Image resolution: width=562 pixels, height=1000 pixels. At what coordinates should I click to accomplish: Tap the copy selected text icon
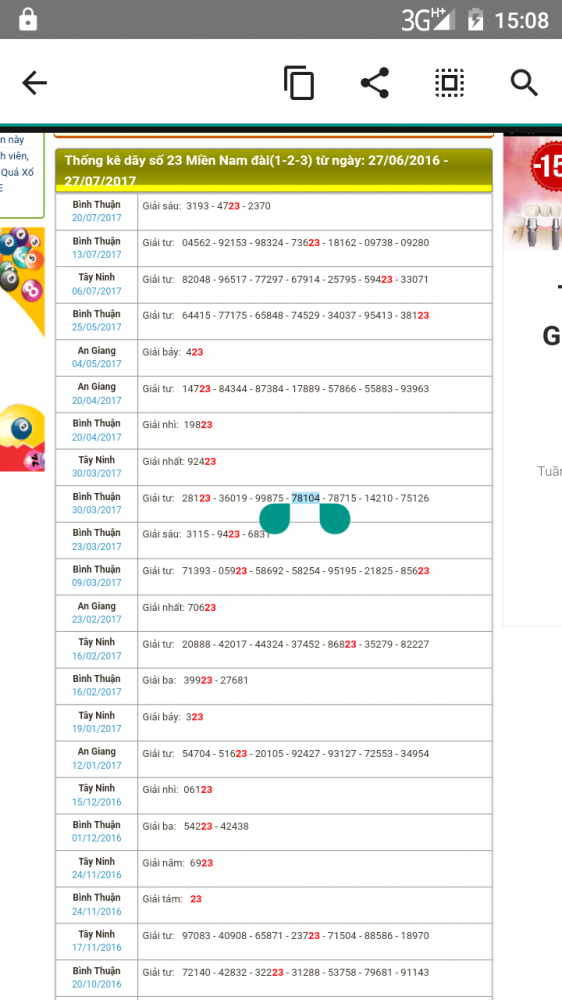299,83
